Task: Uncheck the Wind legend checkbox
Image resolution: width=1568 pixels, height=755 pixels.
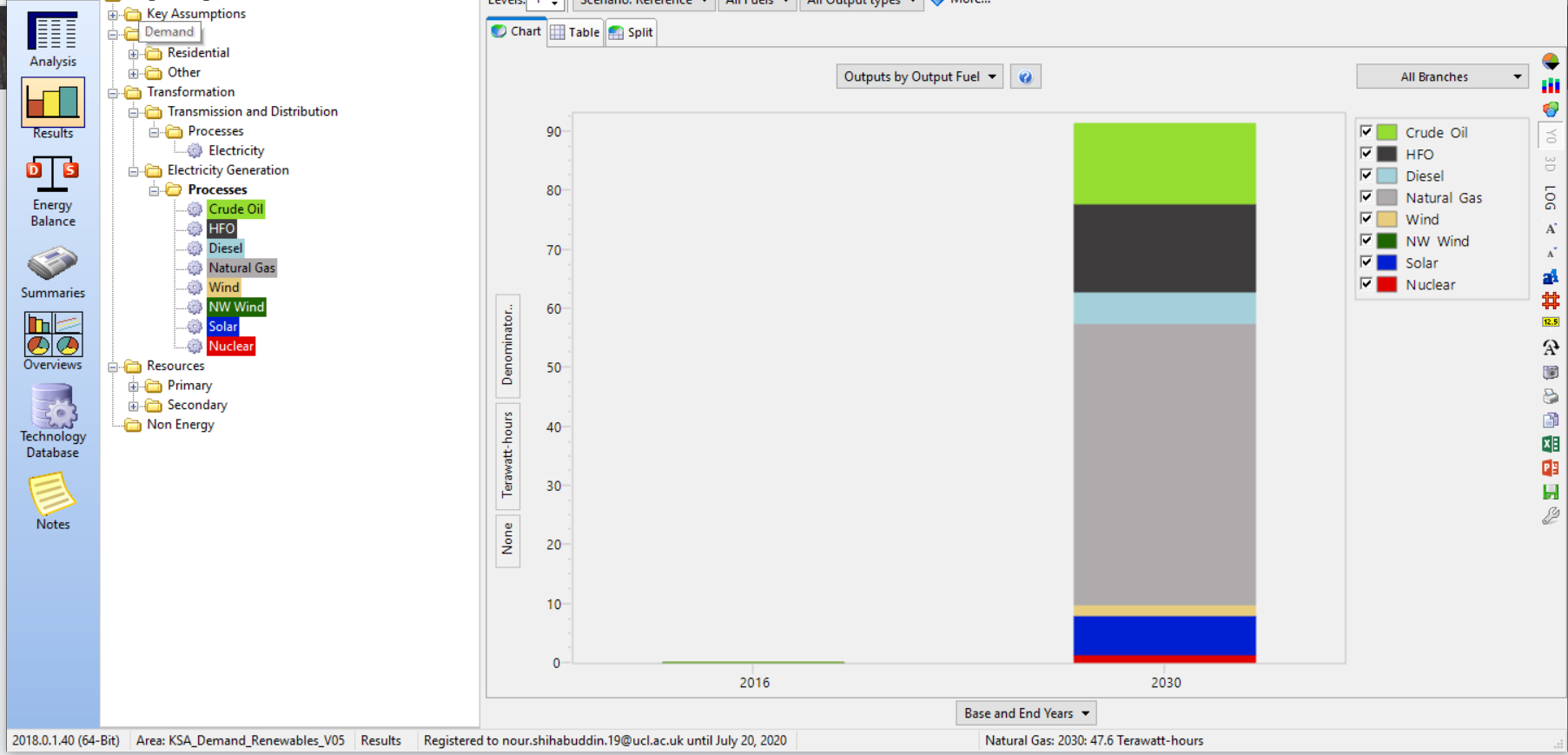Action: coord(1366,218)
